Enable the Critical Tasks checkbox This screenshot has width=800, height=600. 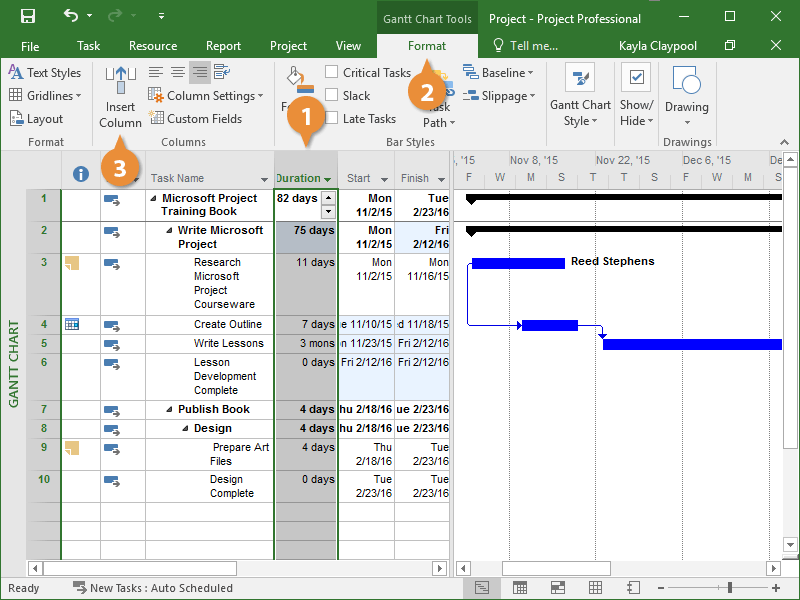click(x=331, y=73)
